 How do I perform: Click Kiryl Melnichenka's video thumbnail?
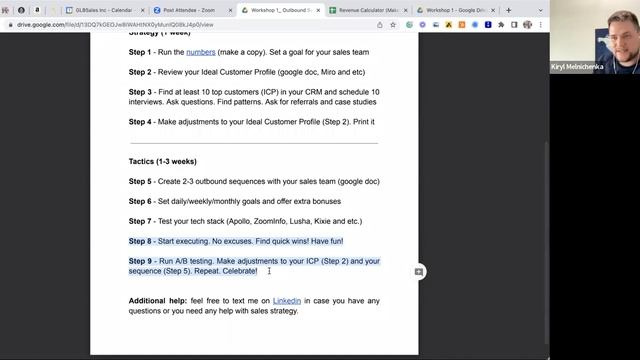tap(595, 37)
